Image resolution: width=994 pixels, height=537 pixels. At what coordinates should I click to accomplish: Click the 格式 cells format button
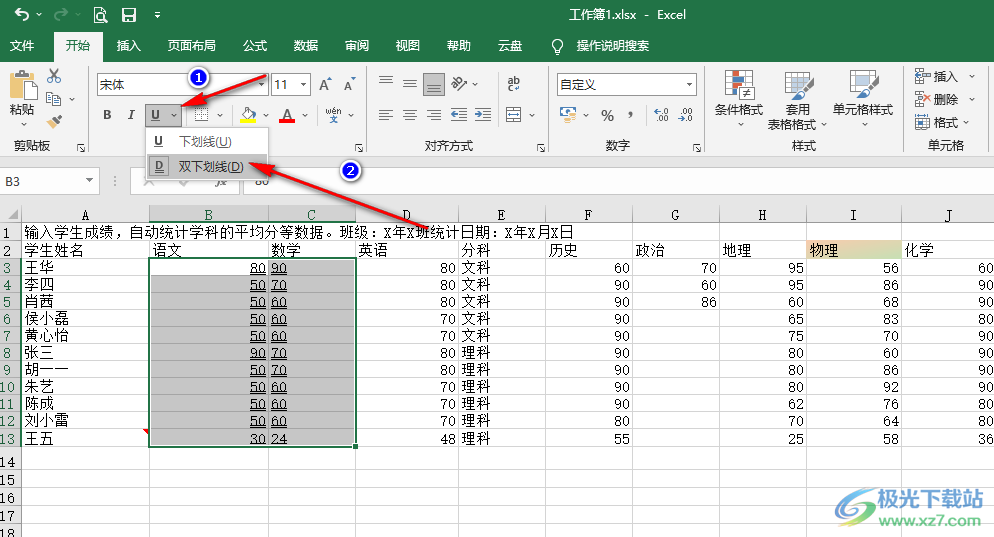(x=943, y=122)
